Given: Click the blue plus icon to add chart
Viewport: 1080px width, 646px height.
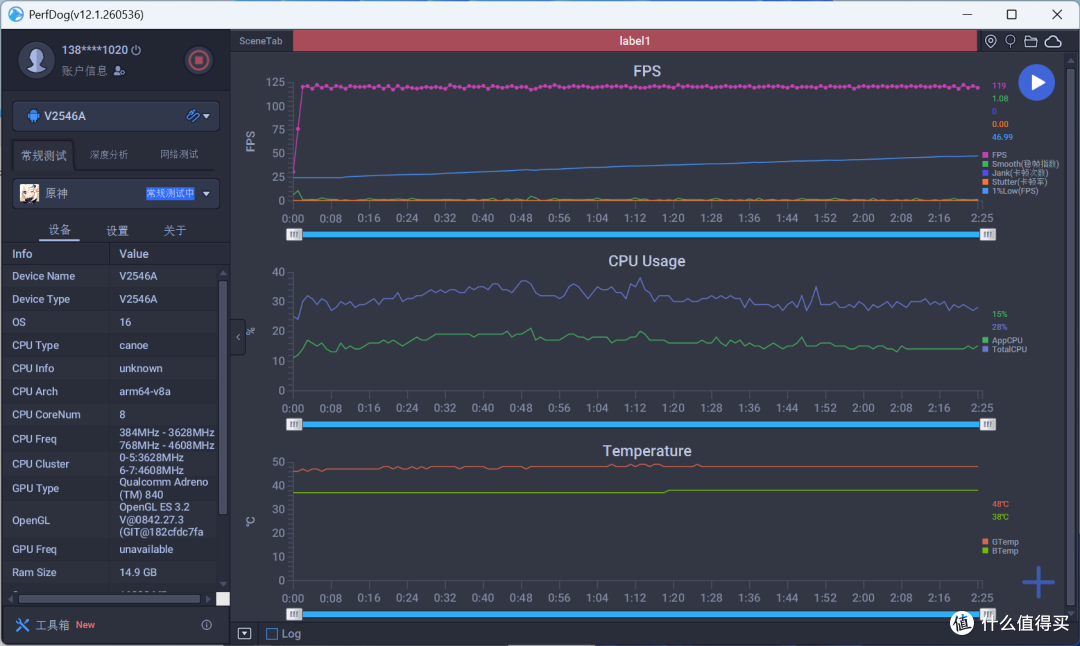Looking at the screenshot, I should click(x=1038, y=582).
